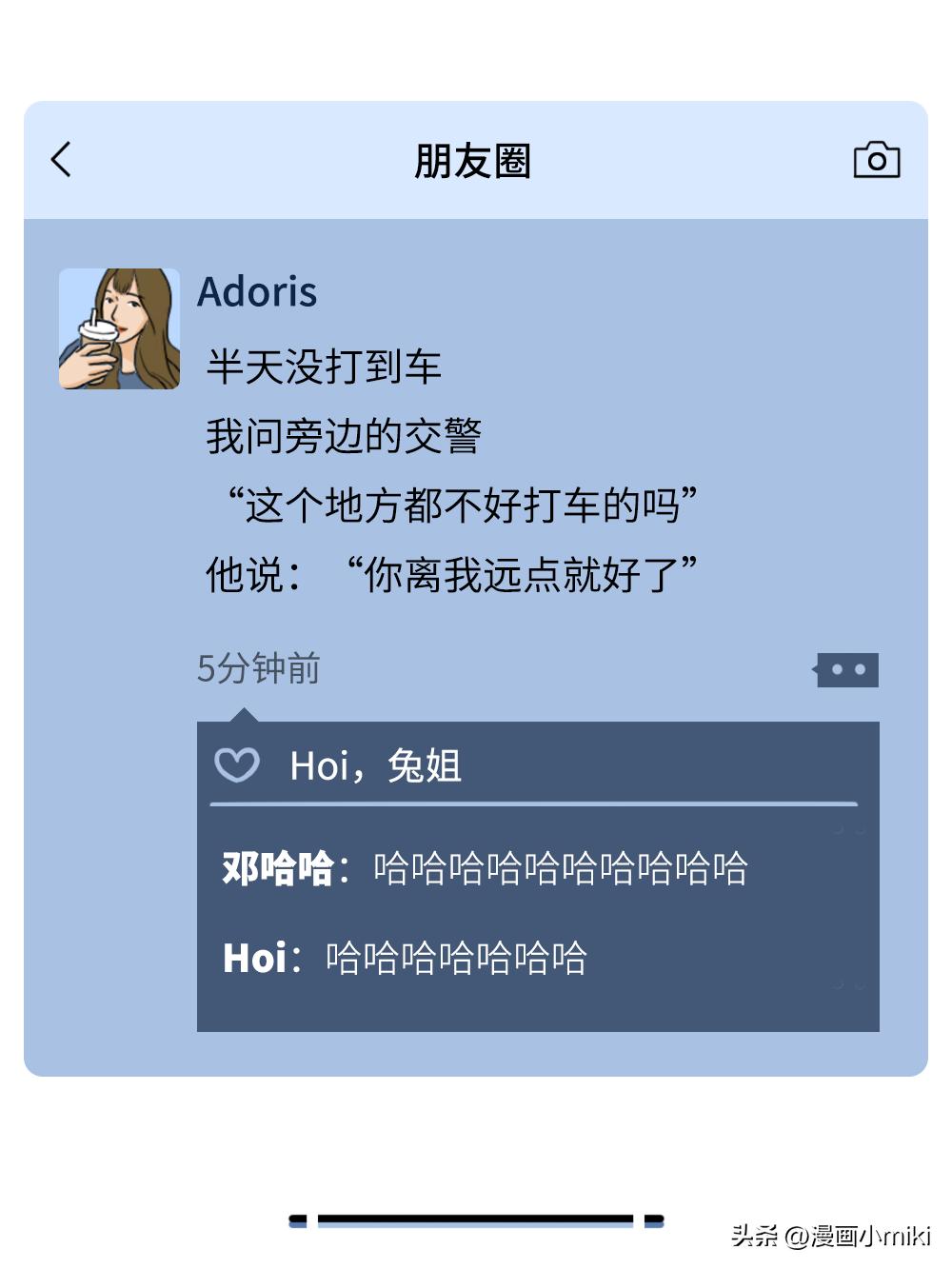This screenshot has width=952, height=1269.
Task: Tap the back arrow icon
Action: pos(61,160)
